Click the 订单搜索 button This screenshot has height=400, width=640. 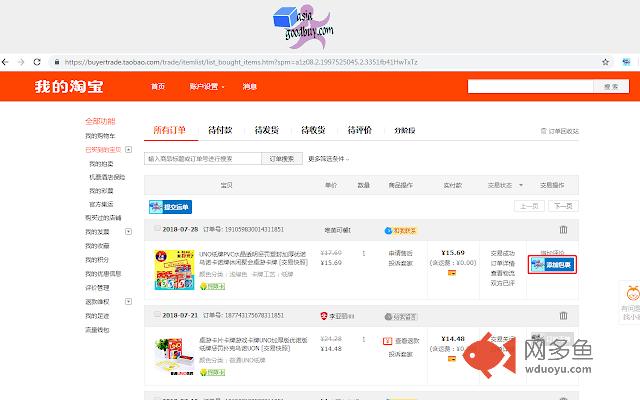click(x=282, y=159)
